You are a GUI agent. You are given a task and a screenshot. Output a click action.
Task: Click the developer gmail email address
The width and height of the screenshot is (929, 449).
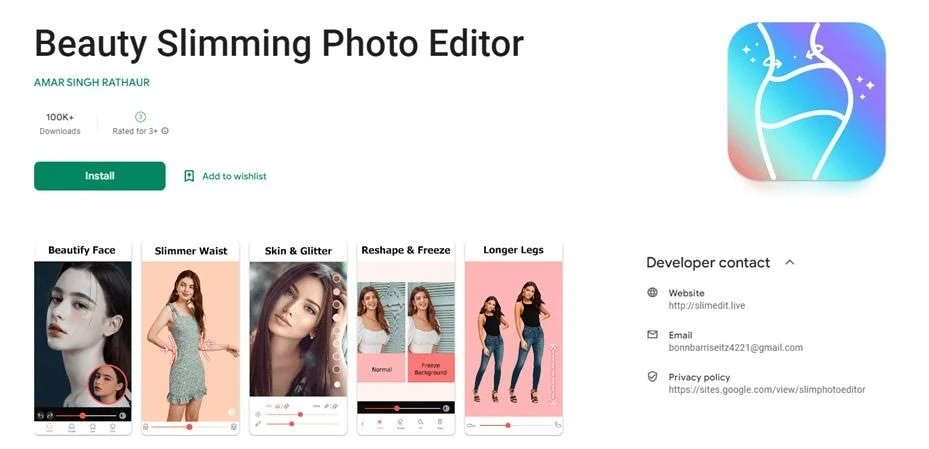736,348
